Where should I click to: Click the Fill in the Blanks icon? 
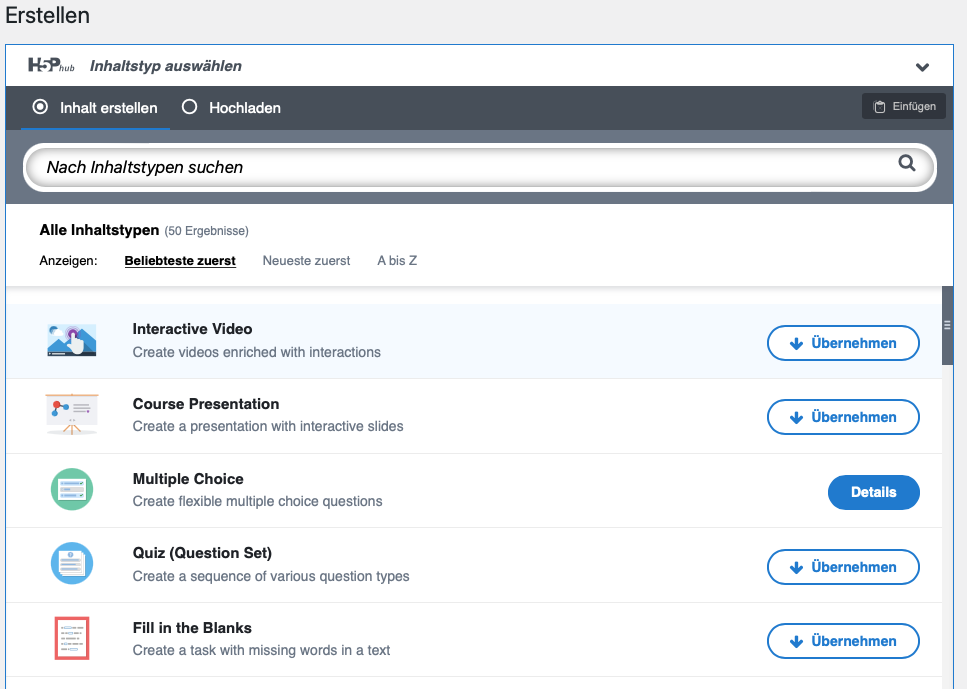coord(71,638)
